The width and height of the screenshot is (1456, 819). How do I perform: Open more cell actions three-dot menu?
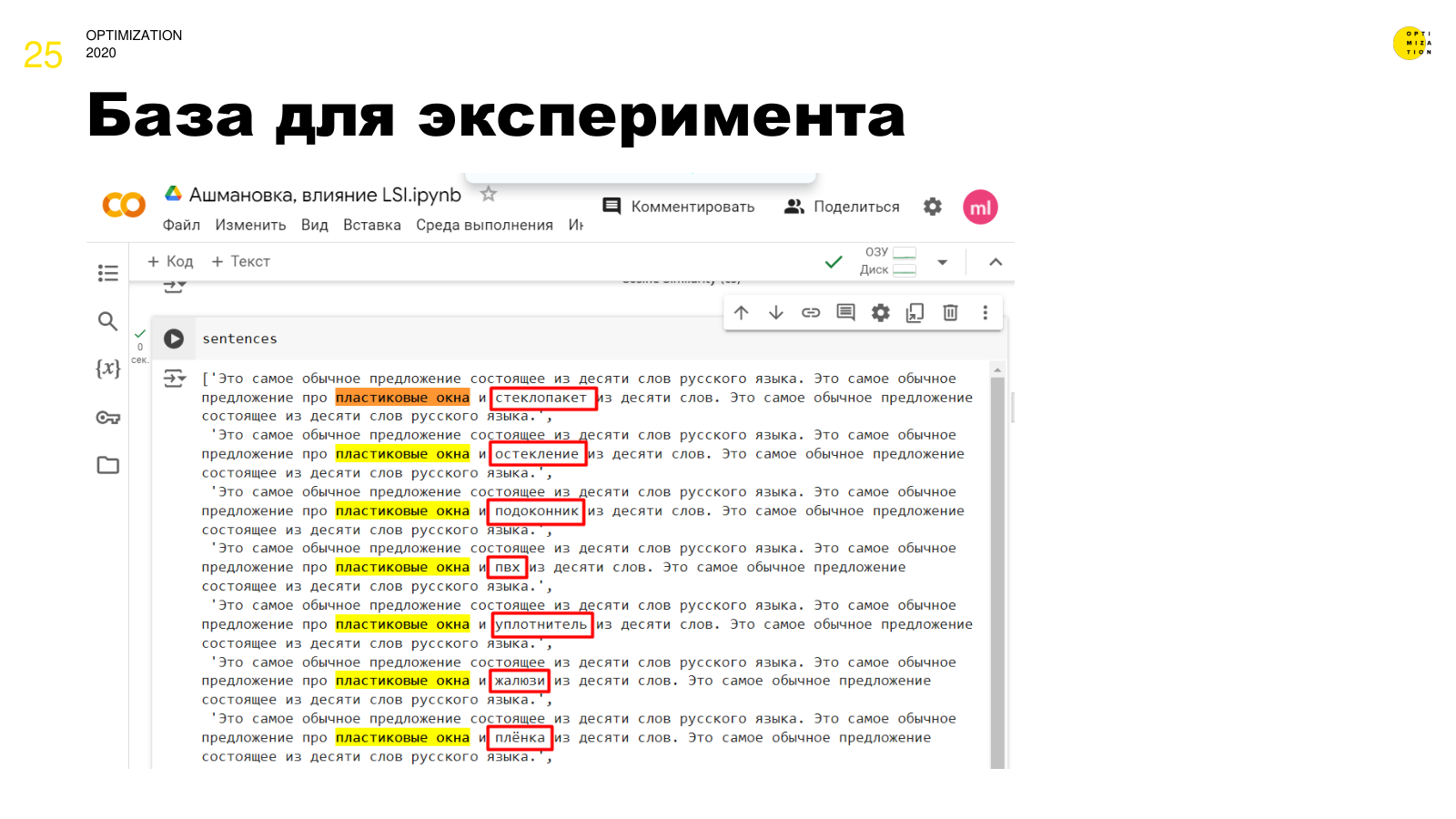click(x=985, y=313)
